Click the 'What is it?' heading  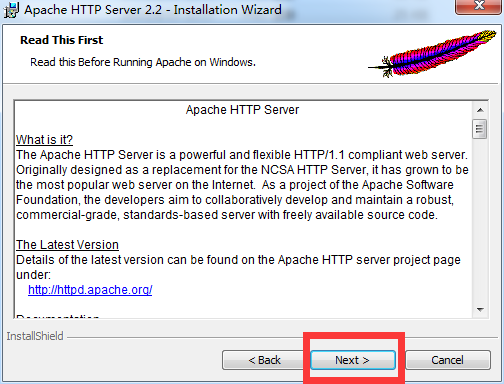click(44, 140)
